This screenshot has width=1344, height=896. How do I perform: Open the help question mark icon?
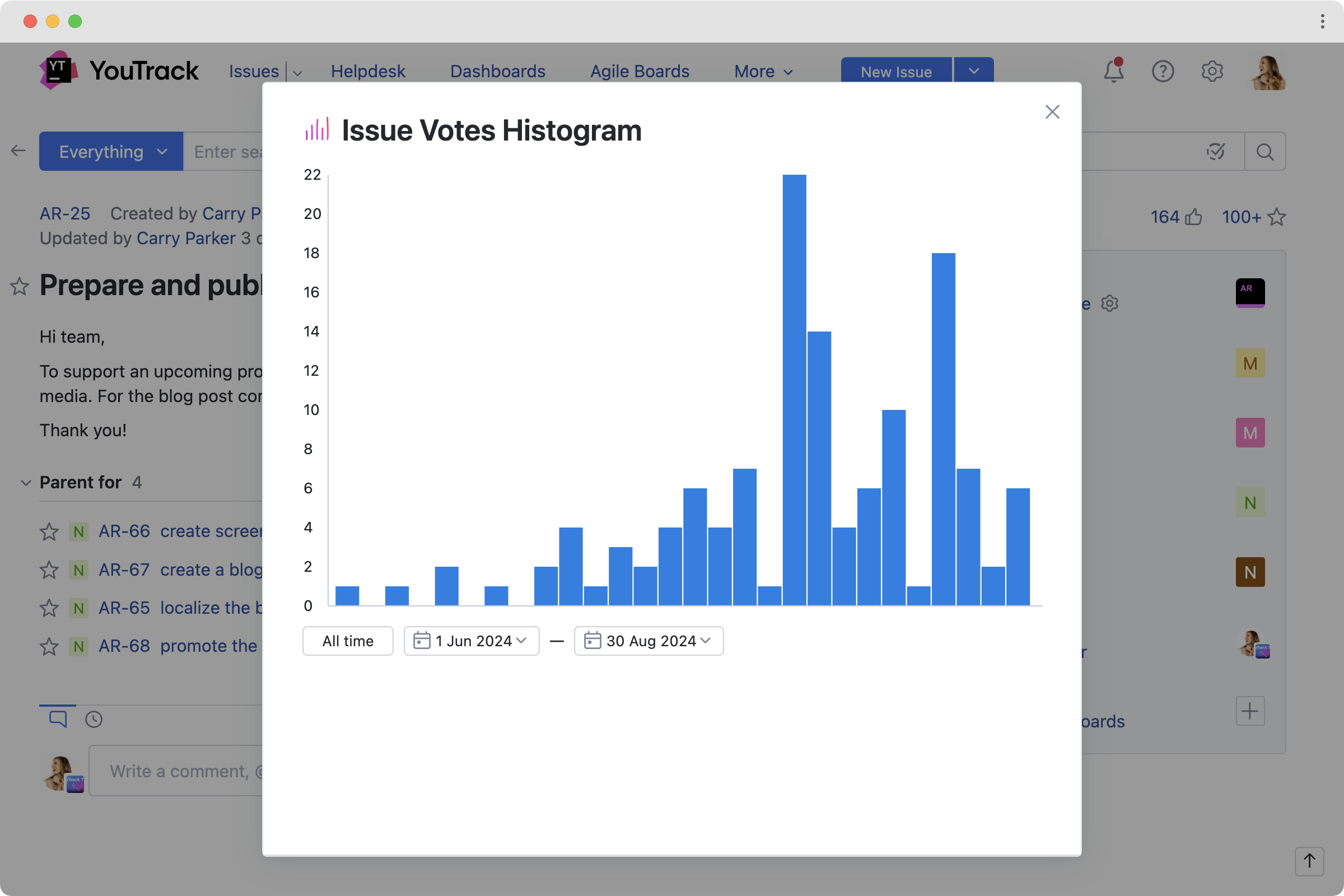1163,72
